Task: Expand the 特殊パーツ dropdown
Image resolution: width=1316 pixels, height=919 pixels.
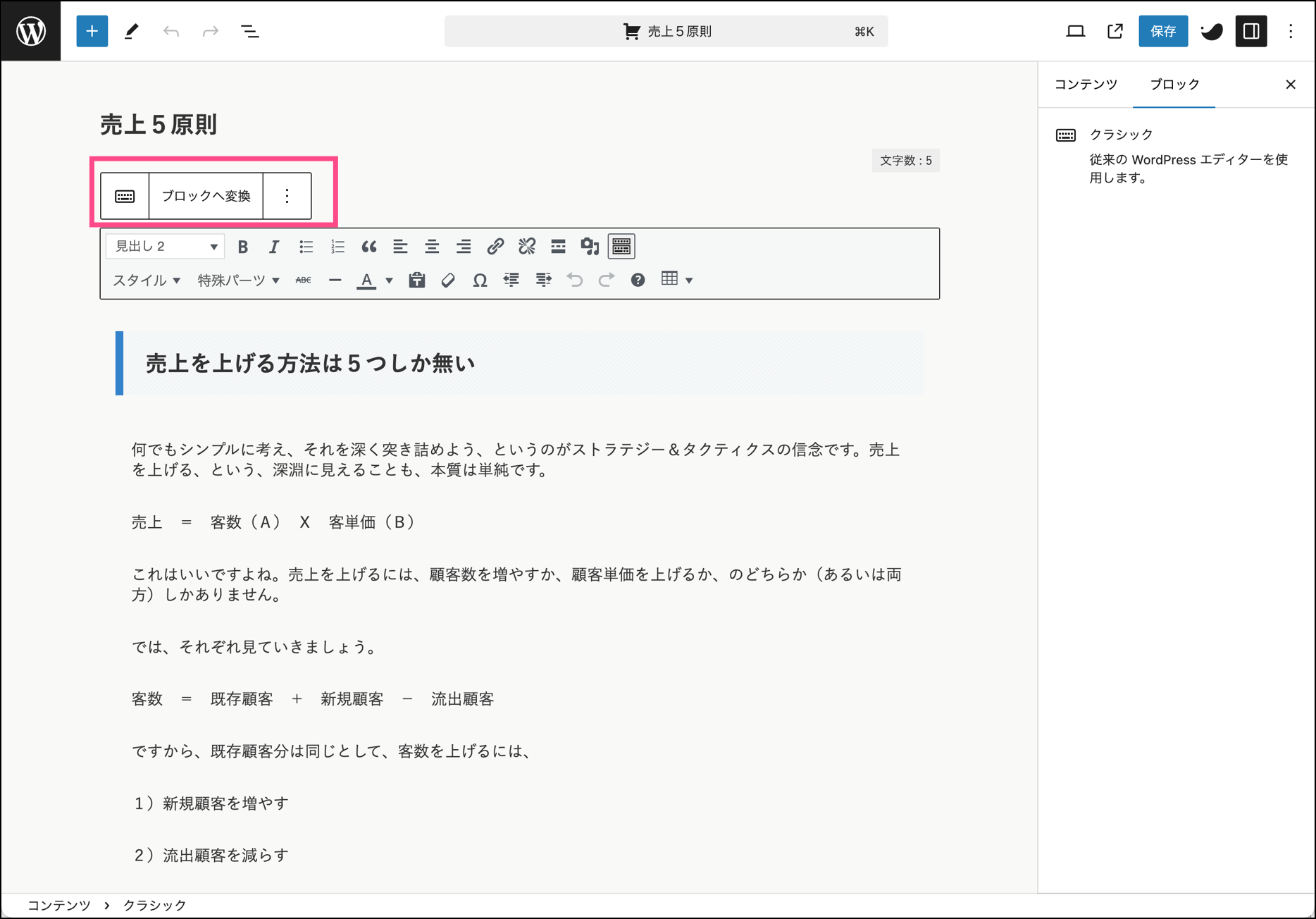Action: point(238,280)
